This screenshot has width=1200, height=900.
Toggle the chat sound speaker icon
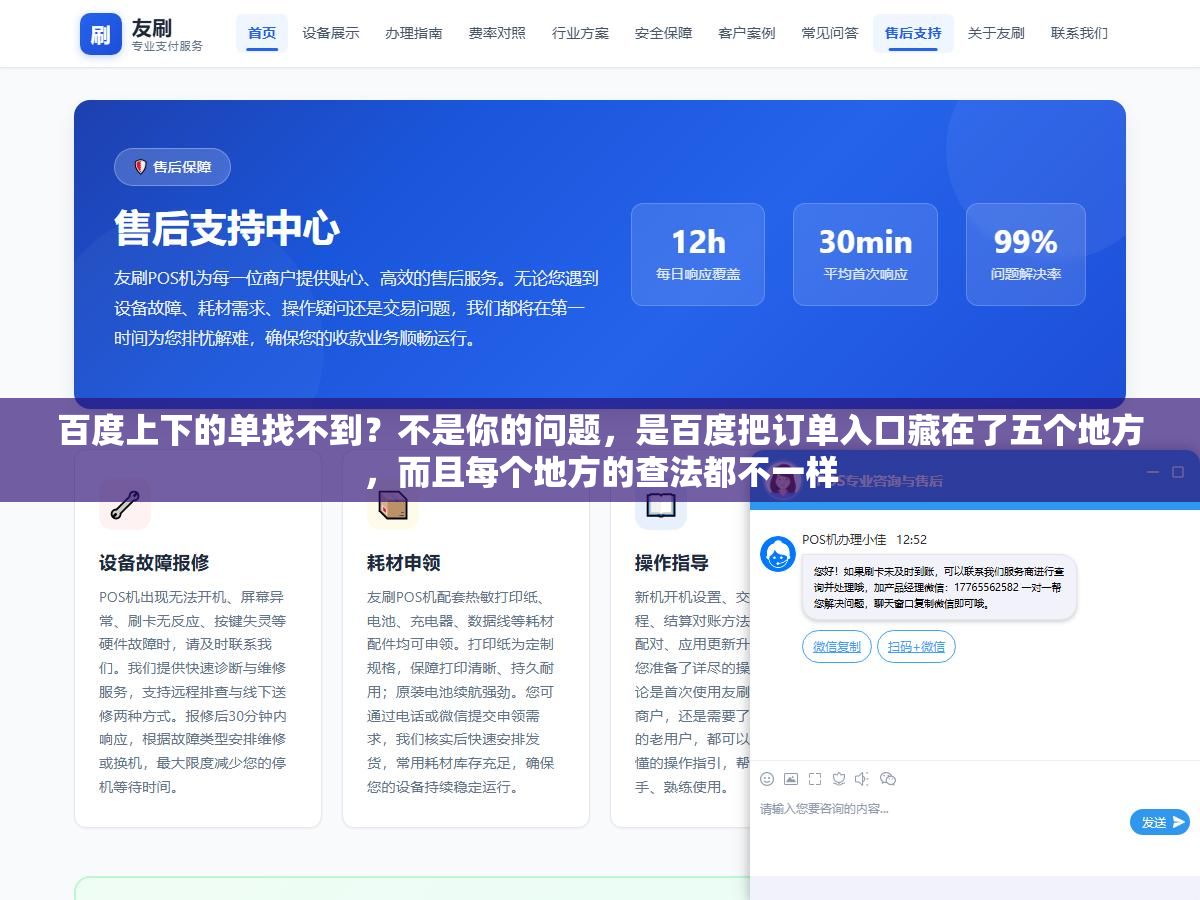tap(862, 779)
